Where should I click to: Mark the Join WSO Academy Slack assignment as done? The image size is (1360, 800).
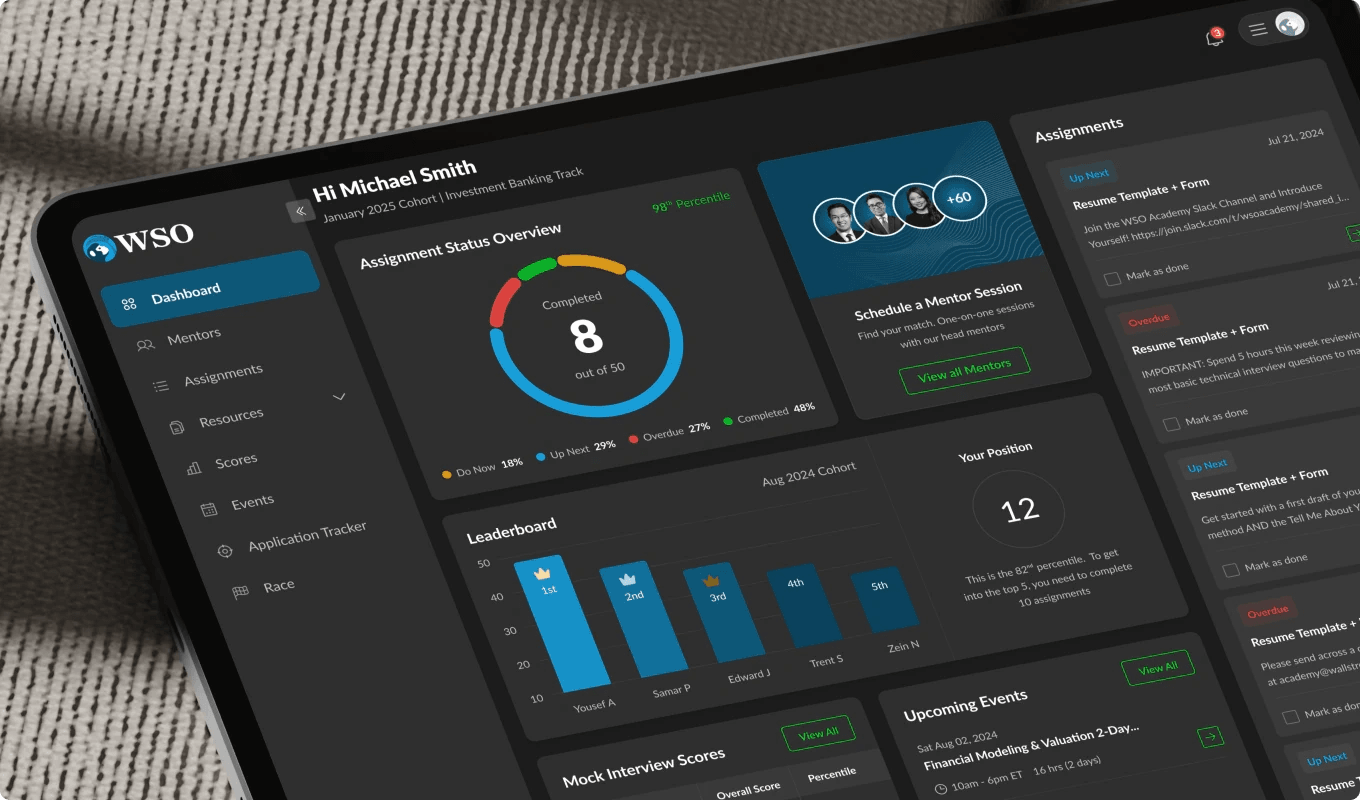1112,279
